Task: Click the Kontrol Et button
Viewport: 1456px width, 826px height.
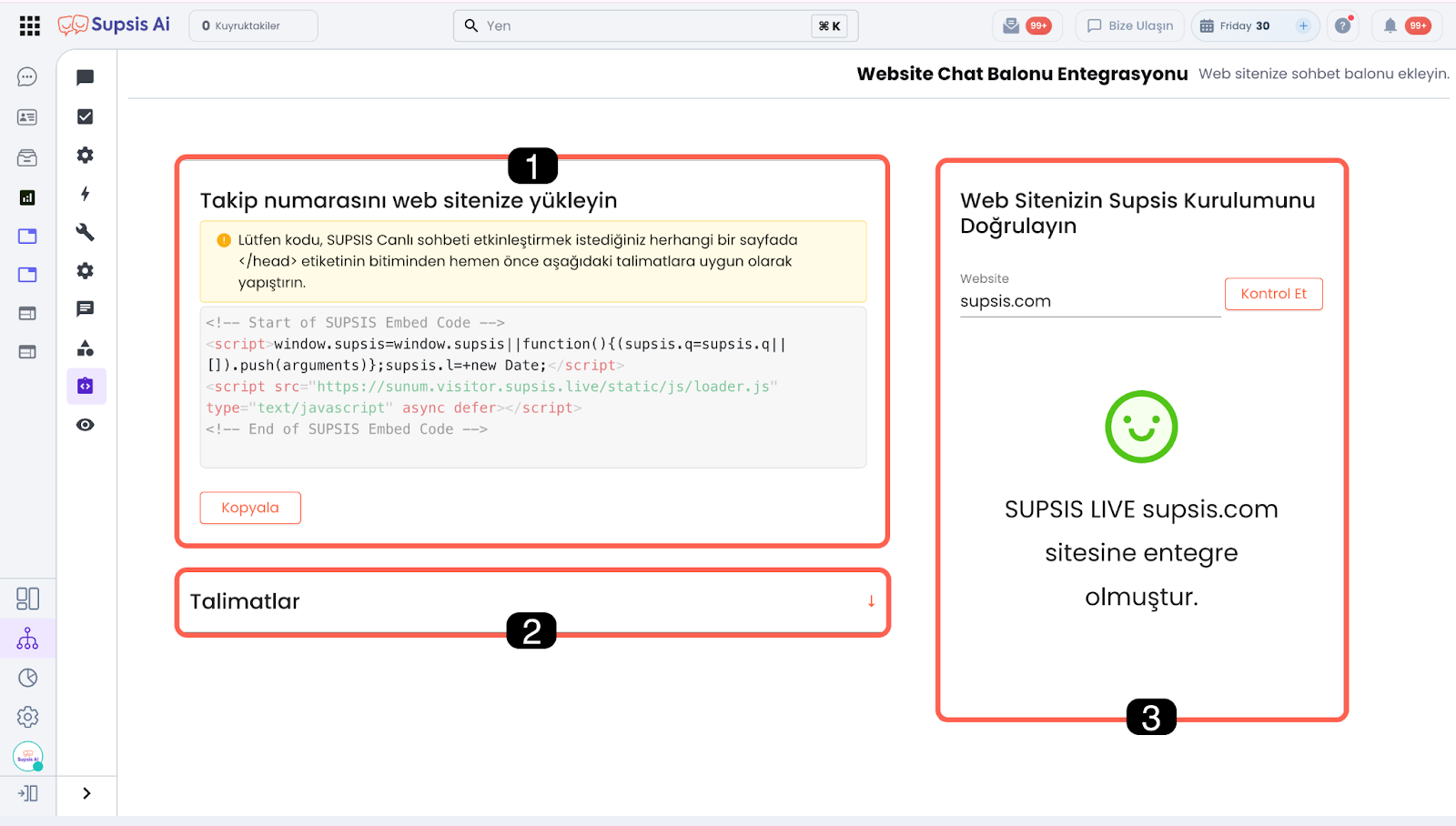Action: [1273, 294]
